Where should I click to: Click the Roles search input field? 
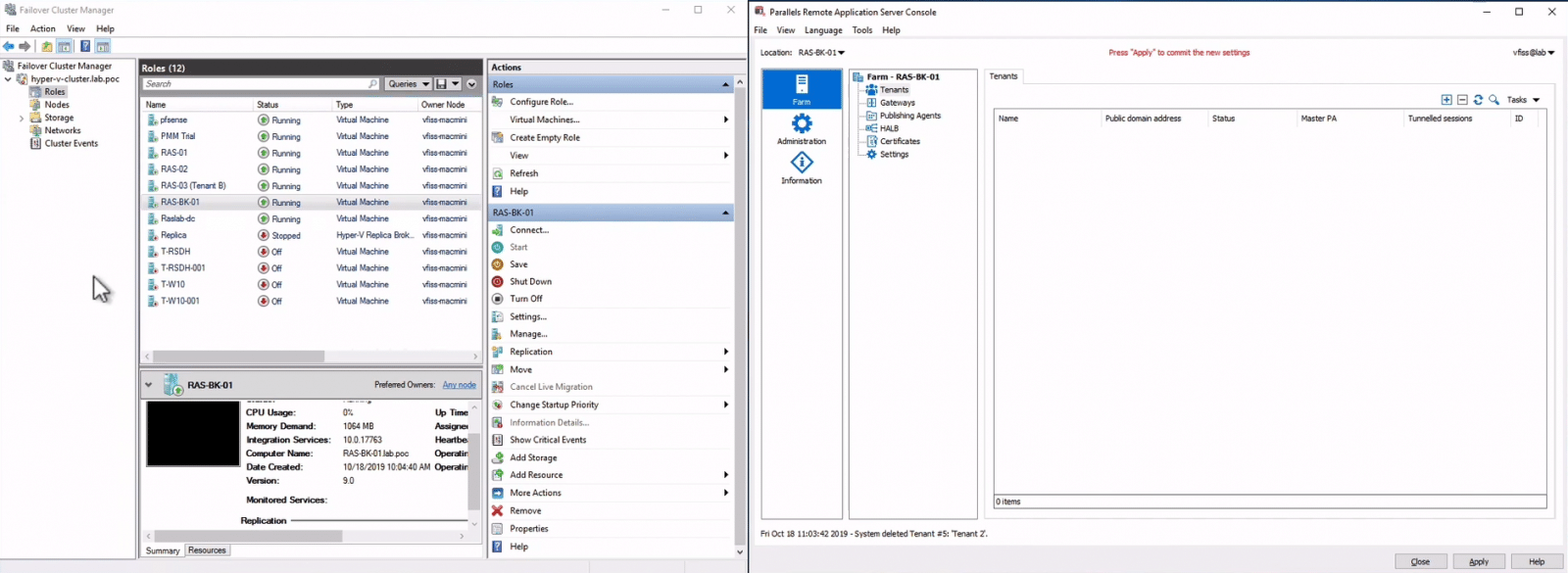[262, 84]
